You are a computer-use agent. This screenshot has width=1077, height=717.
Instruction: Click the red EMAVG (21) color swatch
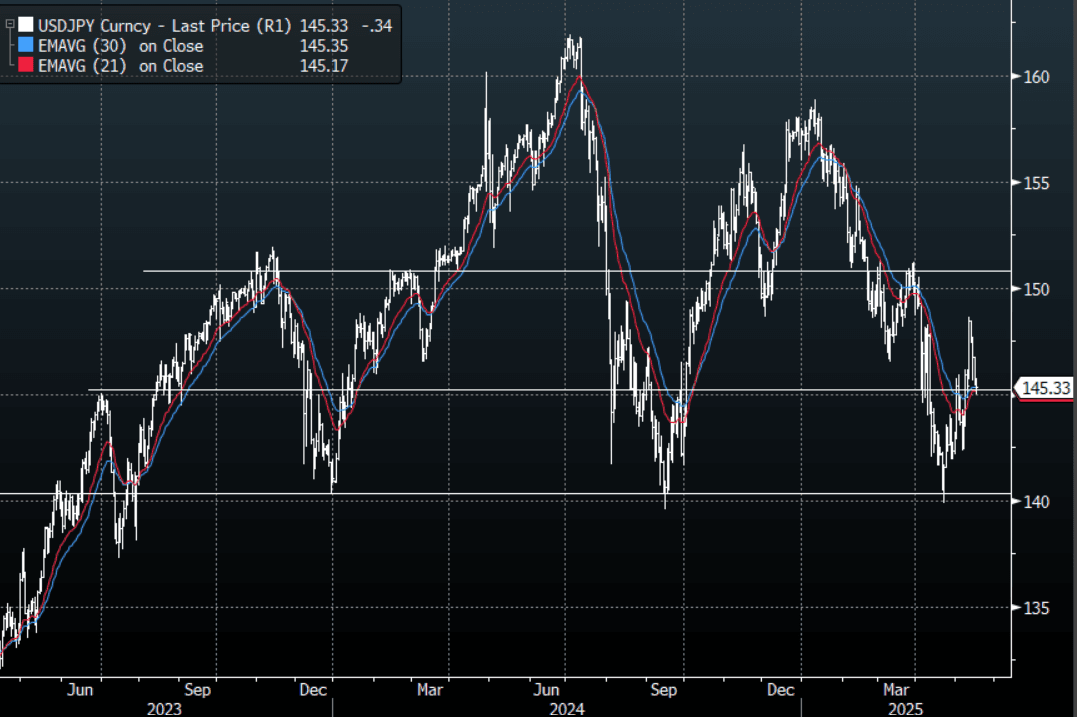27,66
